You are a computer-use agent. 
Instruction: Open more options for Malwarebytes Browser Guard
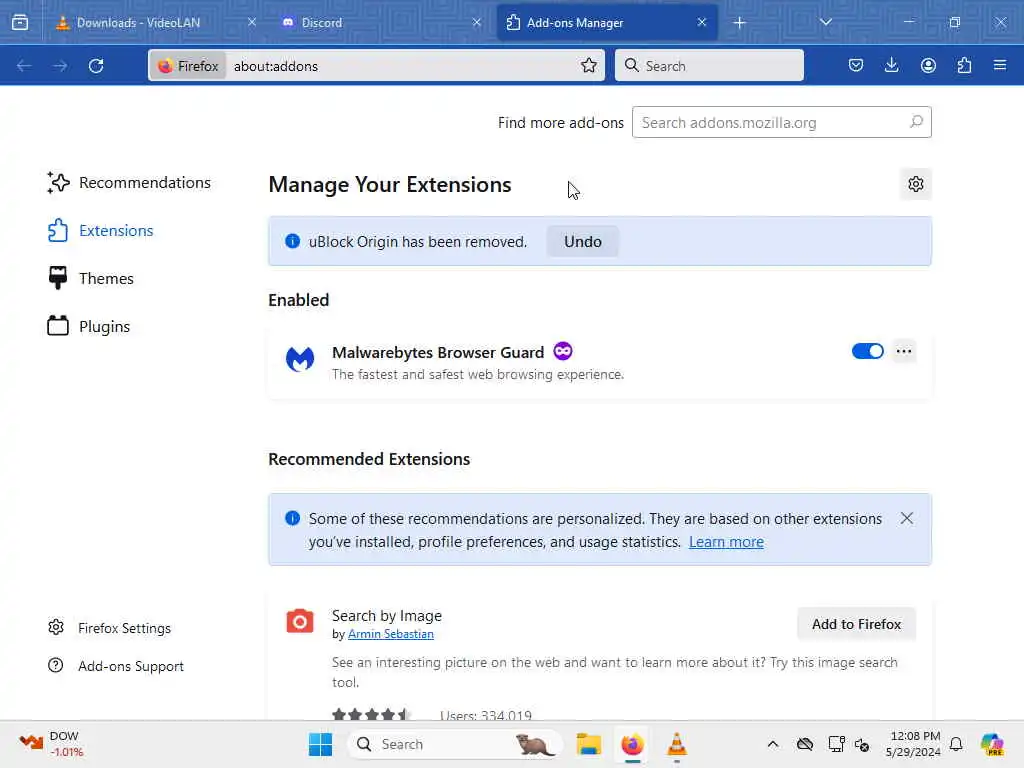(904, 351)
